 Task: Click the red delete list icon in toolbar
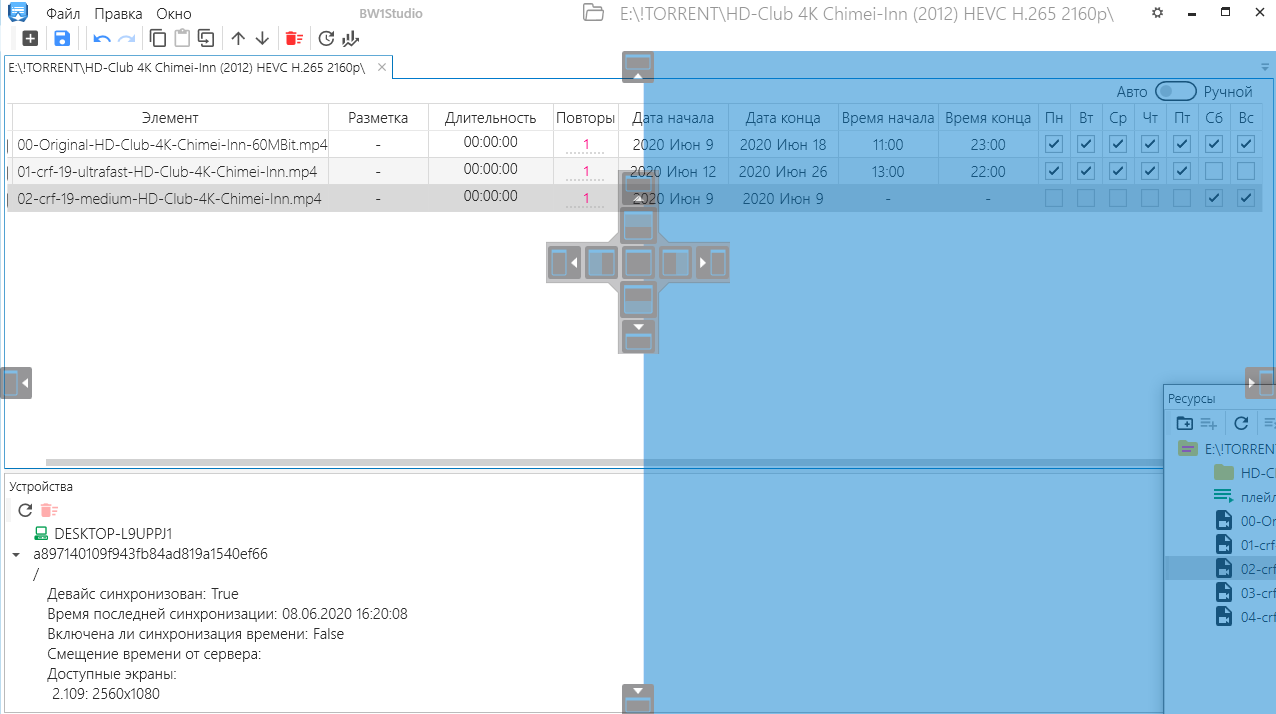pos(293,38)
